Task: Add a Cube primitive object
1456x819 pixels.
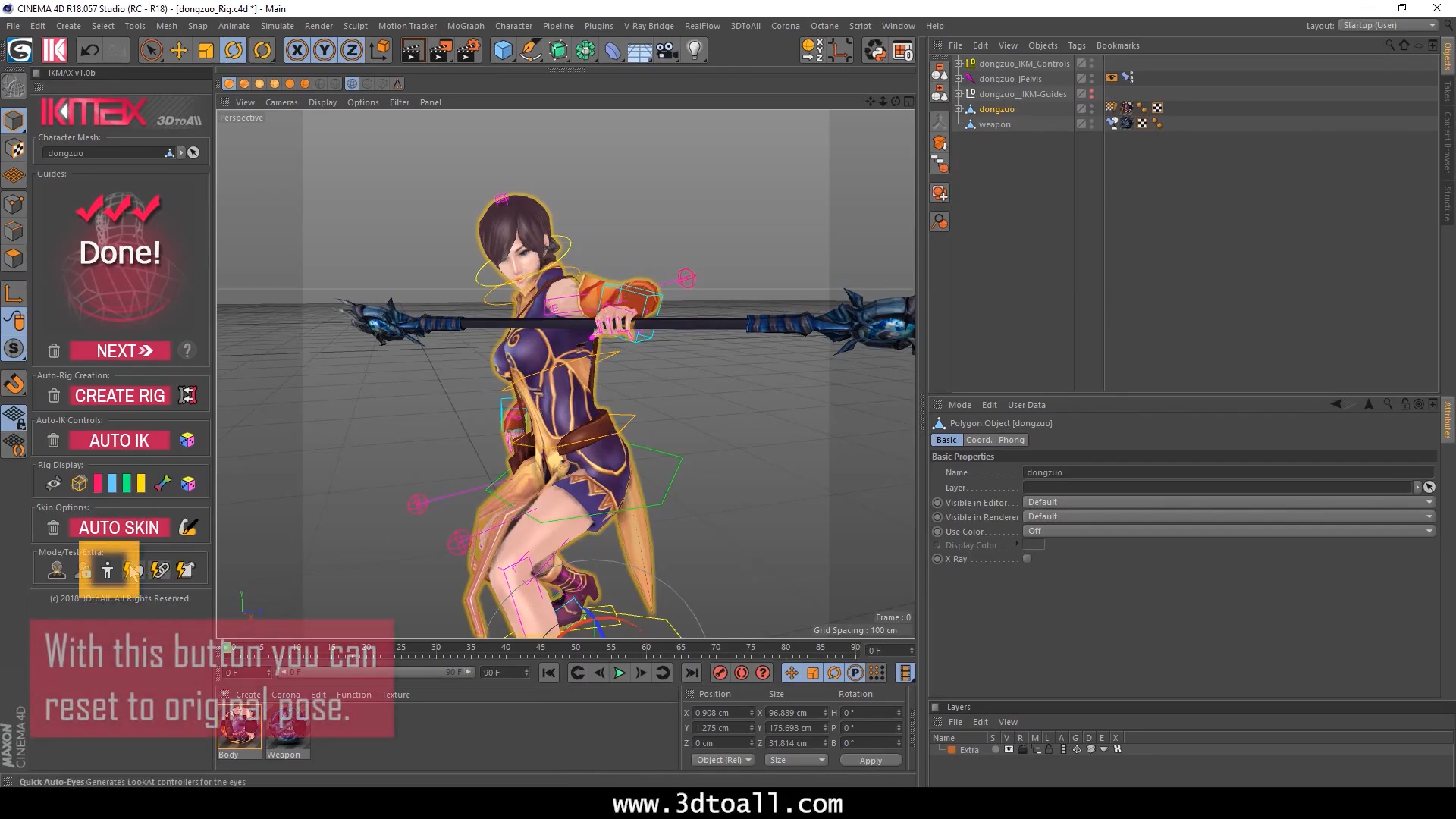Action: pyautogui.click(x=503, y=51)
